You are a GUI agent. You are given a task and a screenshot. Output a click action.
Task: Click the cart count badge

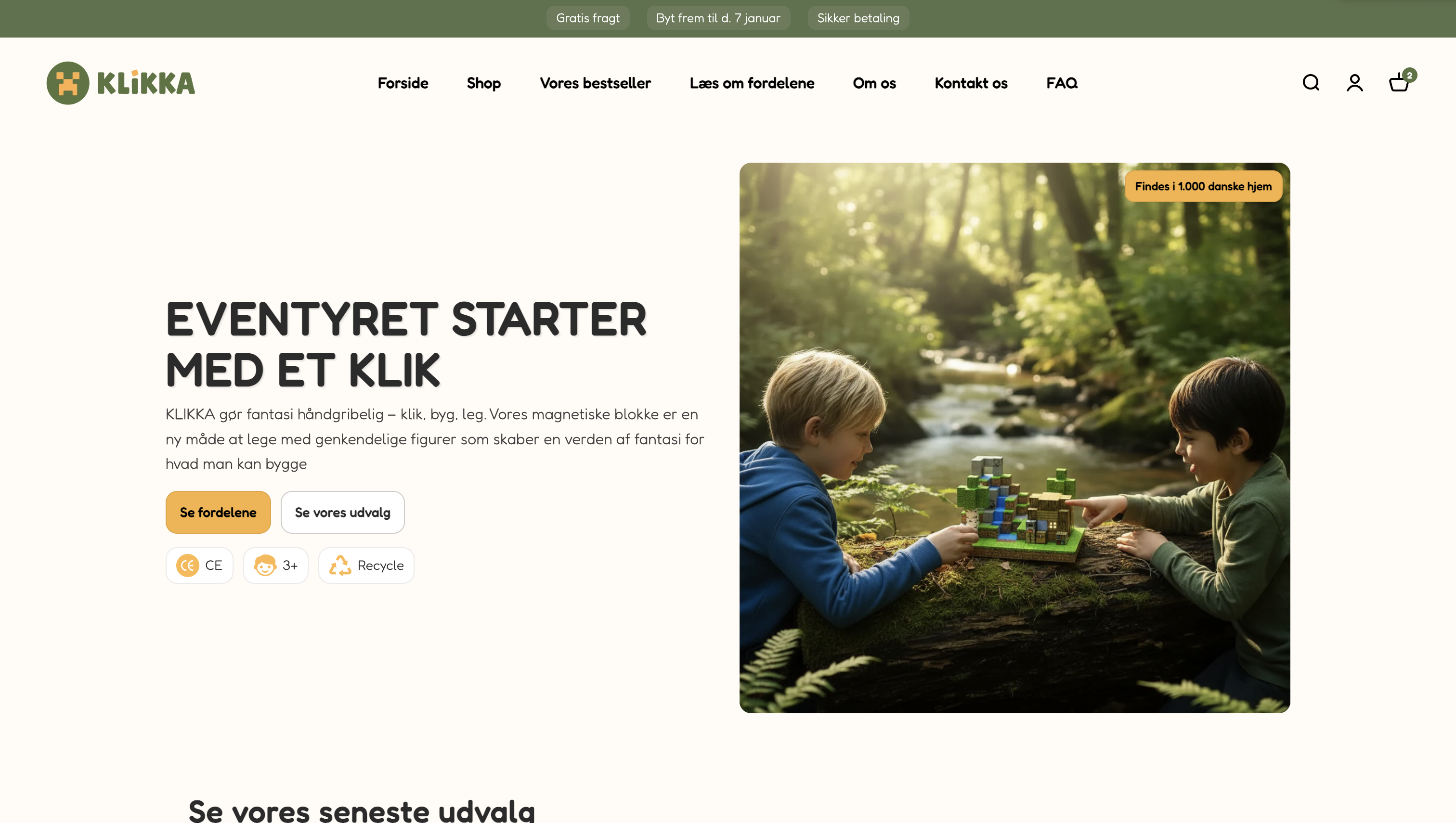(1410, 75)
